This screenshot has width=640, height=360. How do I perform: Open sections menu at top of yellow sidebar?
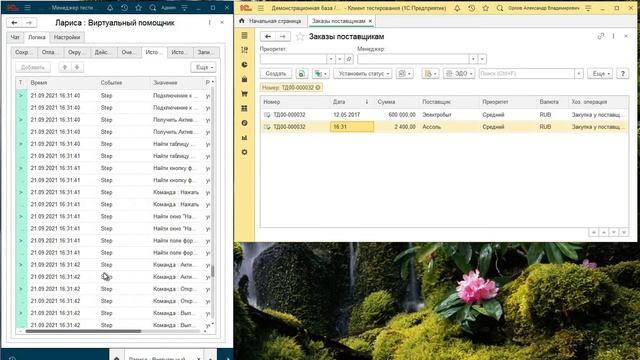(x=244, y=36)
